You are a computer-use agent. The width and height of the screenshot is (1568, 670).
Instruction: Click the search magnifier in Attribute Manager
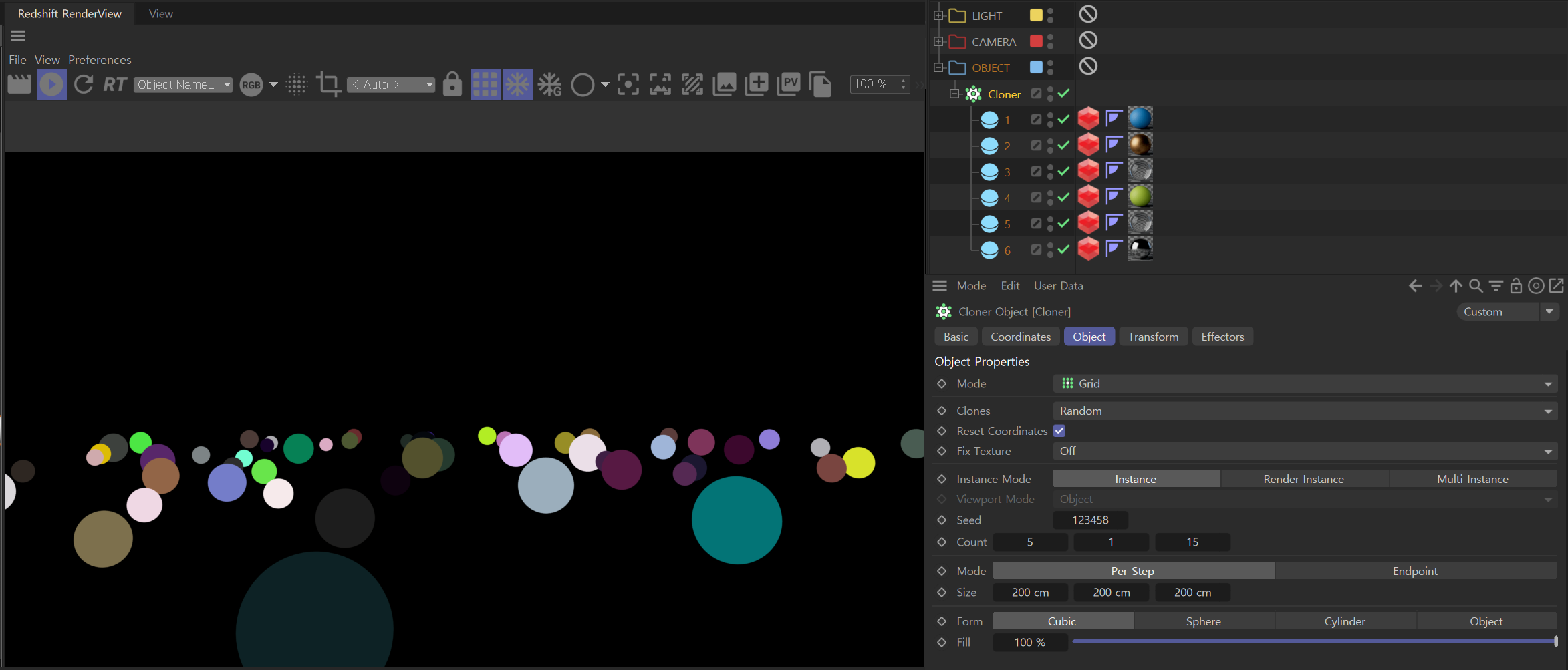click(1476, 286)
